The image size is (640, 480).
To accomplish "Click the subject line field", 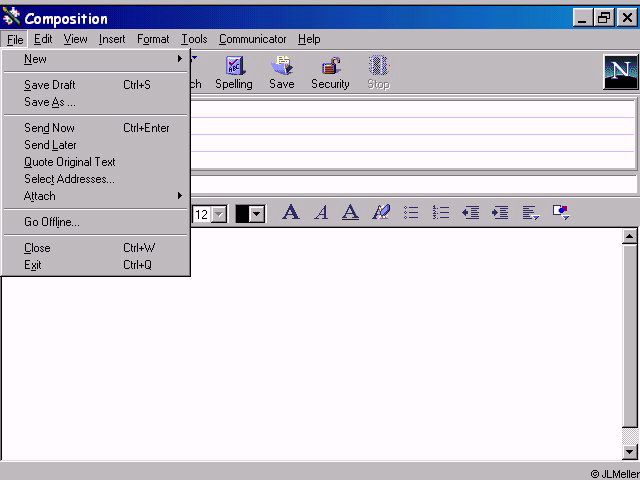I will point(413,184).
